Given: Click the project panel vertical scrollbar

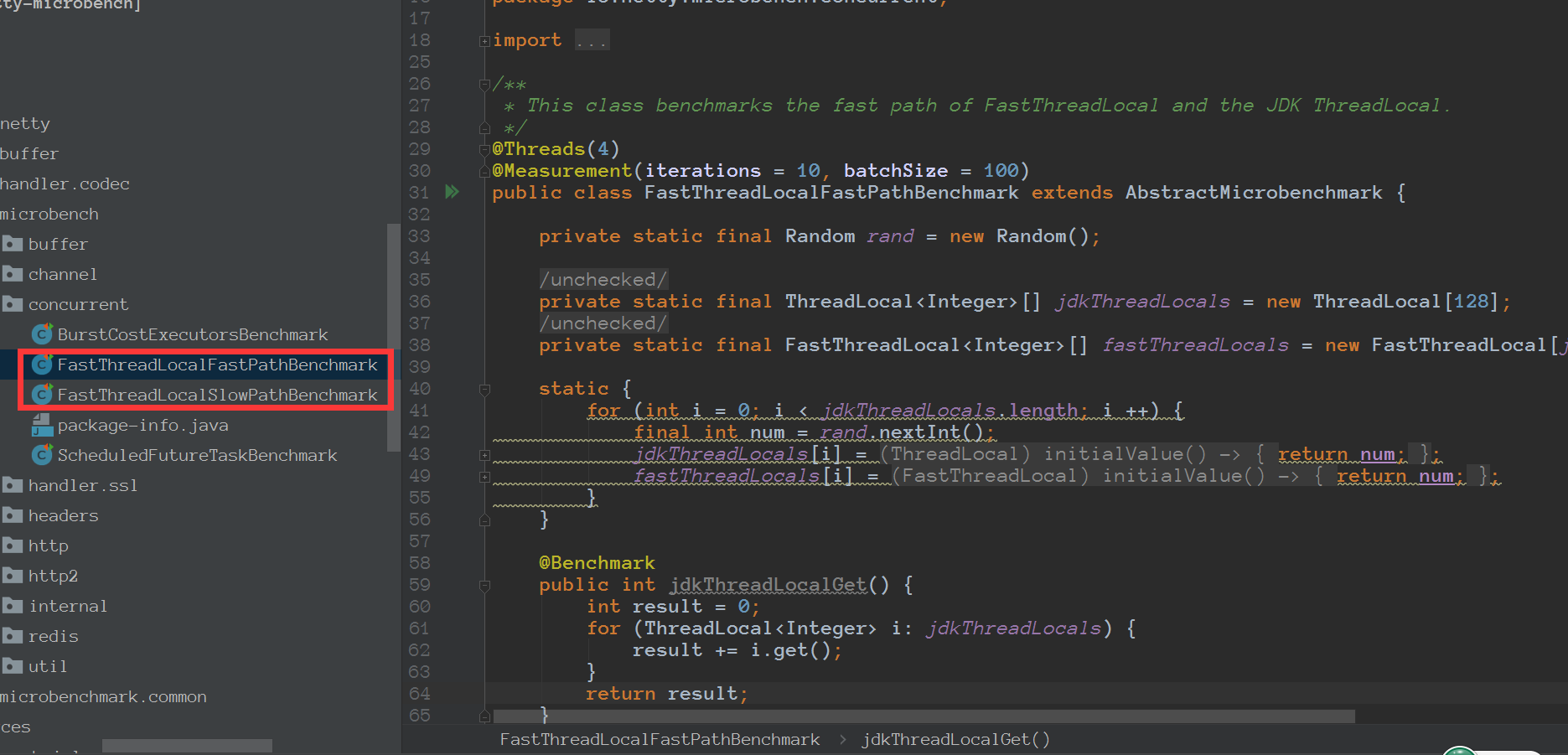Looking at the screenshot, I should (393, 335).
